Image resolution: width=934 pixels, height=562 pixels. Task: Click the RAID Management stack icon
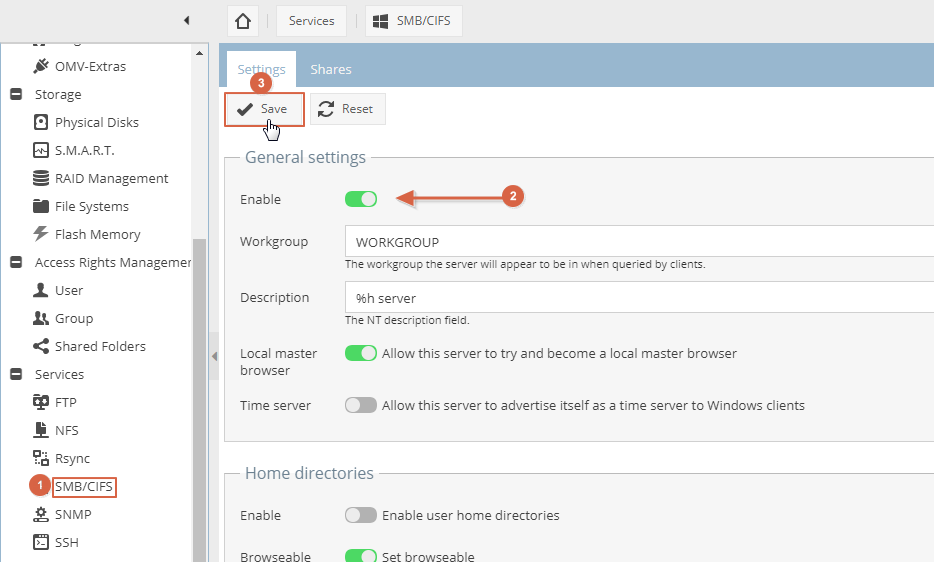pos(41,178)
